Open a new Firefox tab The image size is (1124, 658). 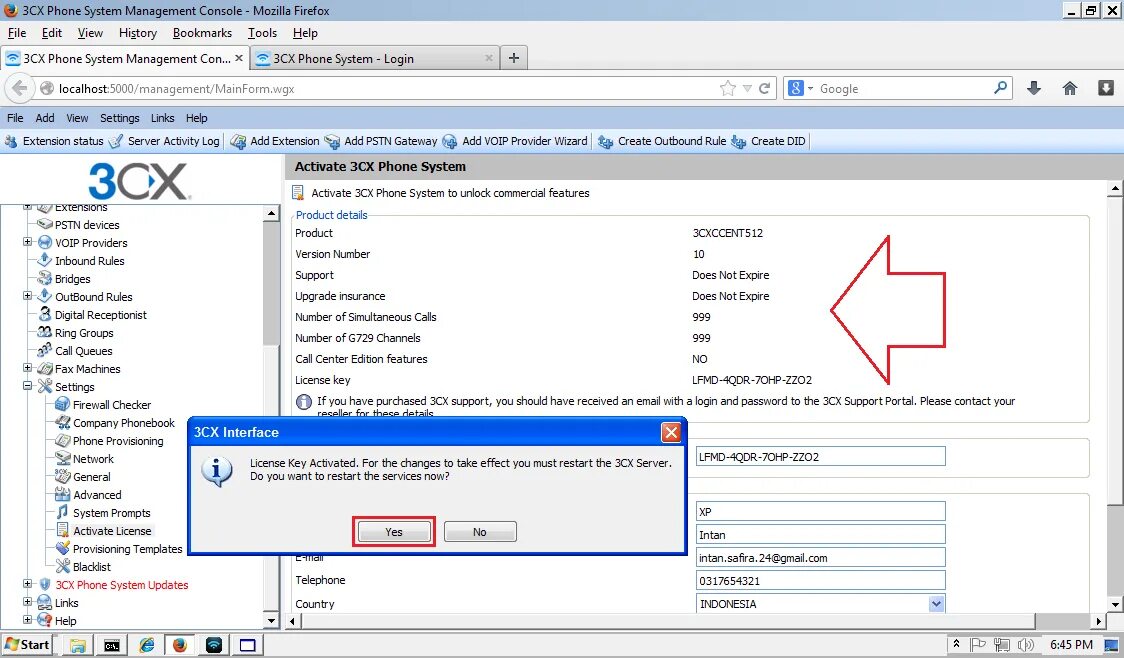(x=513, y=58)
